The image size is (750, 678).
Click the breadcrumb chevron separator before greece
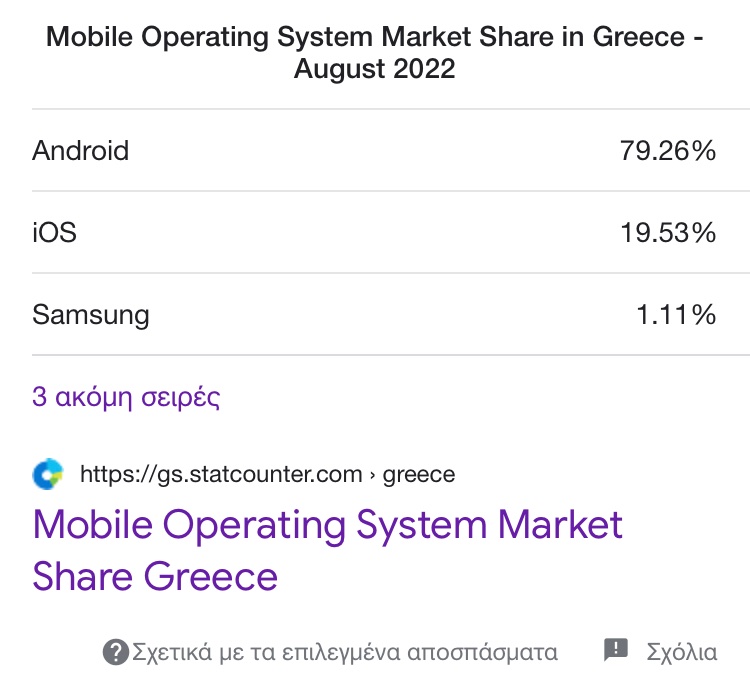(373, 475)
